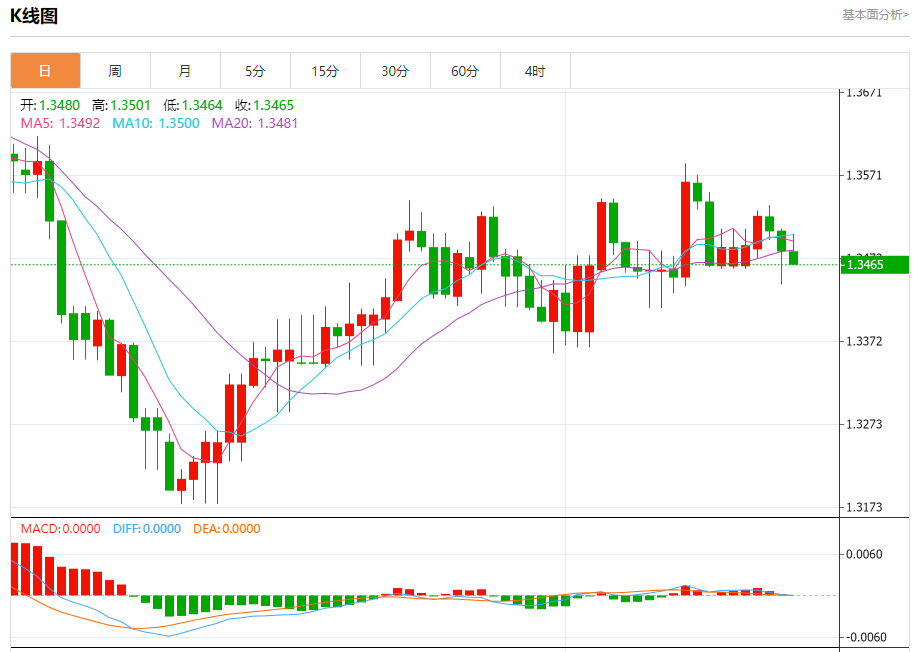Image resolution: width=915 pixels, height=652 pixels.
Task: Open the 5分 interval tab
Action: 256,71
